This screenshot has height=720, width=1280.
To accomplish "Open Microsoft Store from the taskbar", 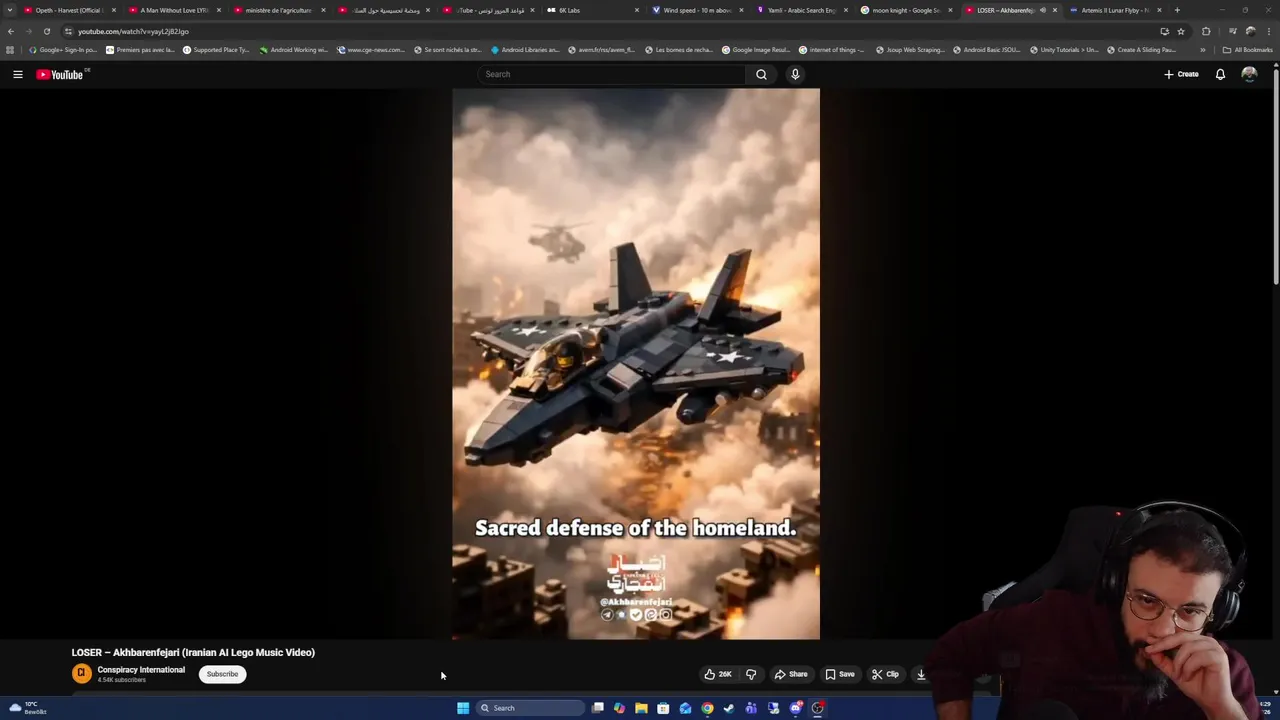I will pos(663,708).
